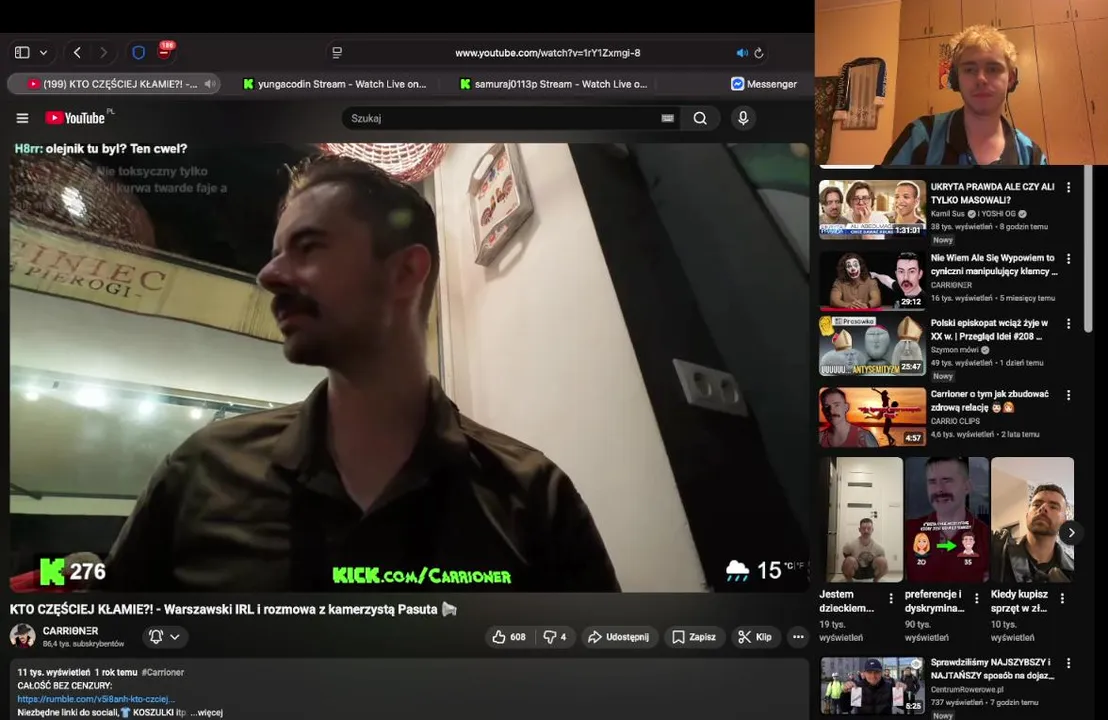Expand description with ...więcej
This screenshot has height=720, width=1108.
pyautogui.click(x=206, y=712)
